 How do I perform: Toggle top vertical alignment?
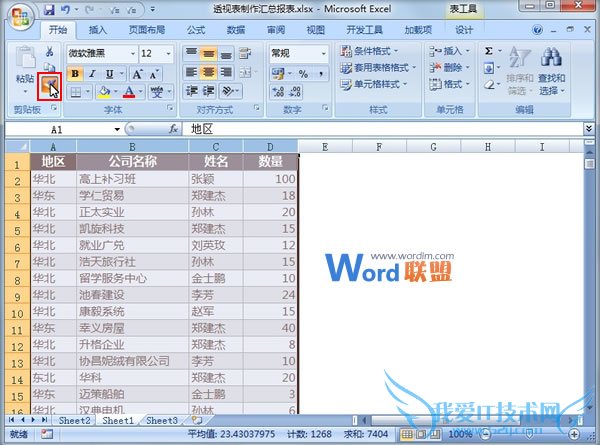(191, 54)
